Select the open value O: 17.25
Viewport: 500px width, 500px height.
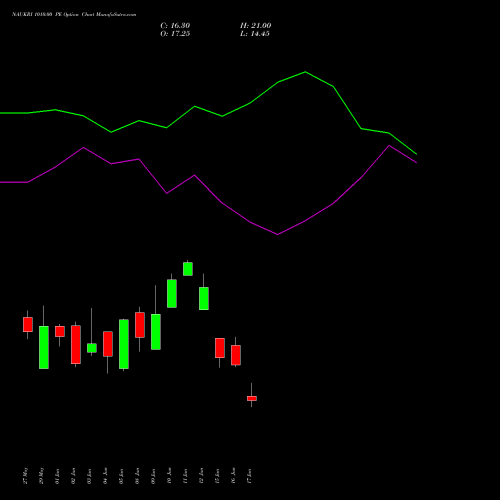pos(175,34)
